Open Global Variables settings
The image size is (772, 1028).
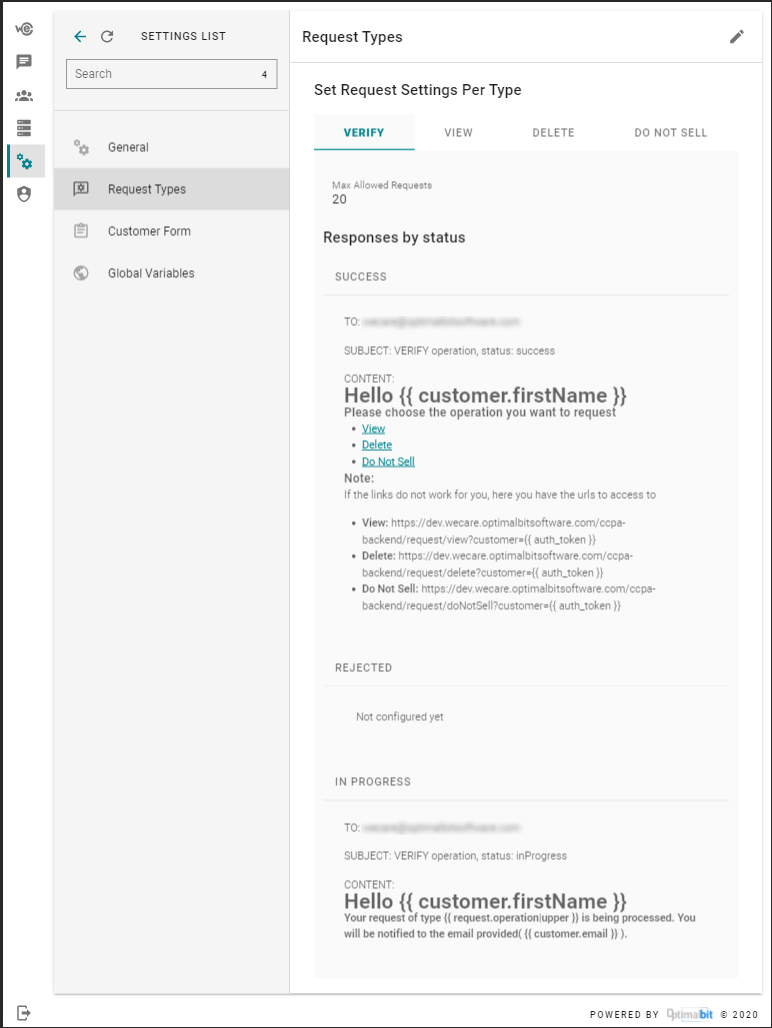pyautogui.click(x=172, y=273)
